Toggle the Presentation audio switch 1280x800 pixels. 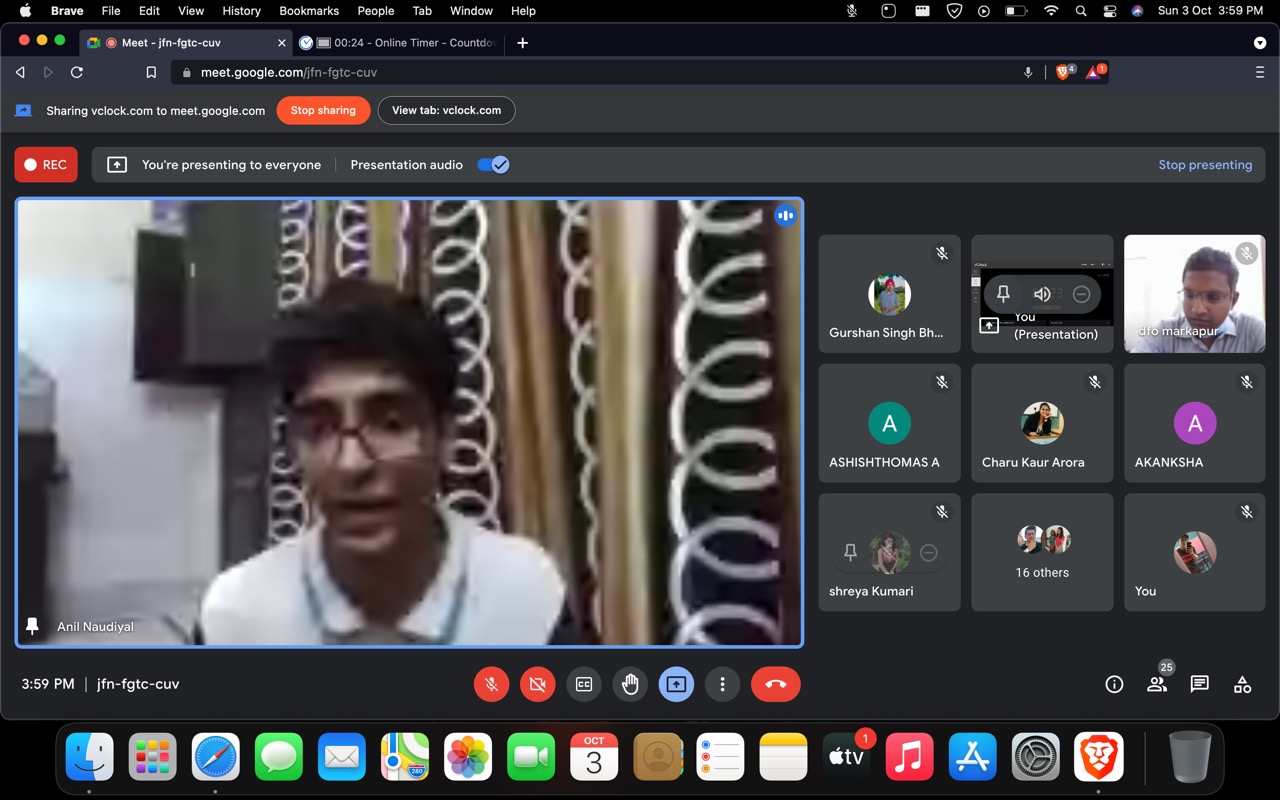tap(493, 165)
